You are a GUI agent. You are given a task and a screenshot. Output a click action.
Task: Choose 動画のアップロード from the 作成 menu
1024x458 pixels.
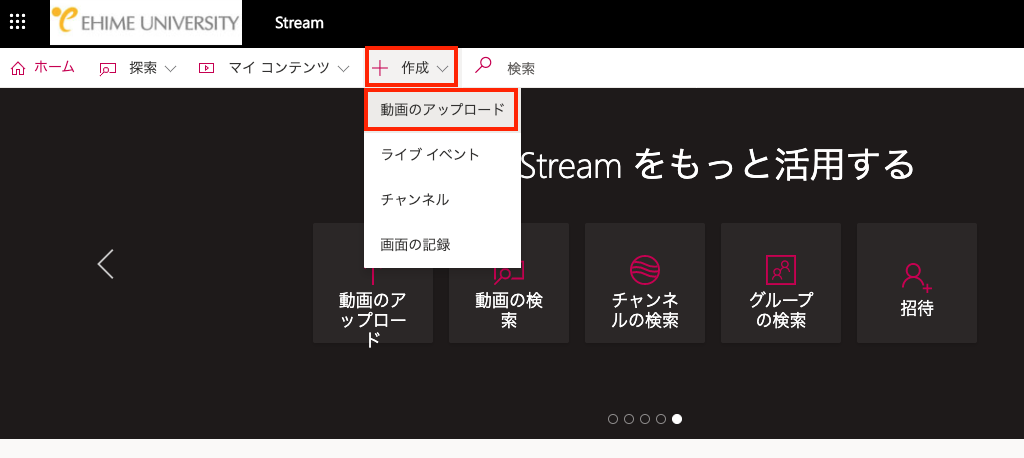click(x=442, y=110)
